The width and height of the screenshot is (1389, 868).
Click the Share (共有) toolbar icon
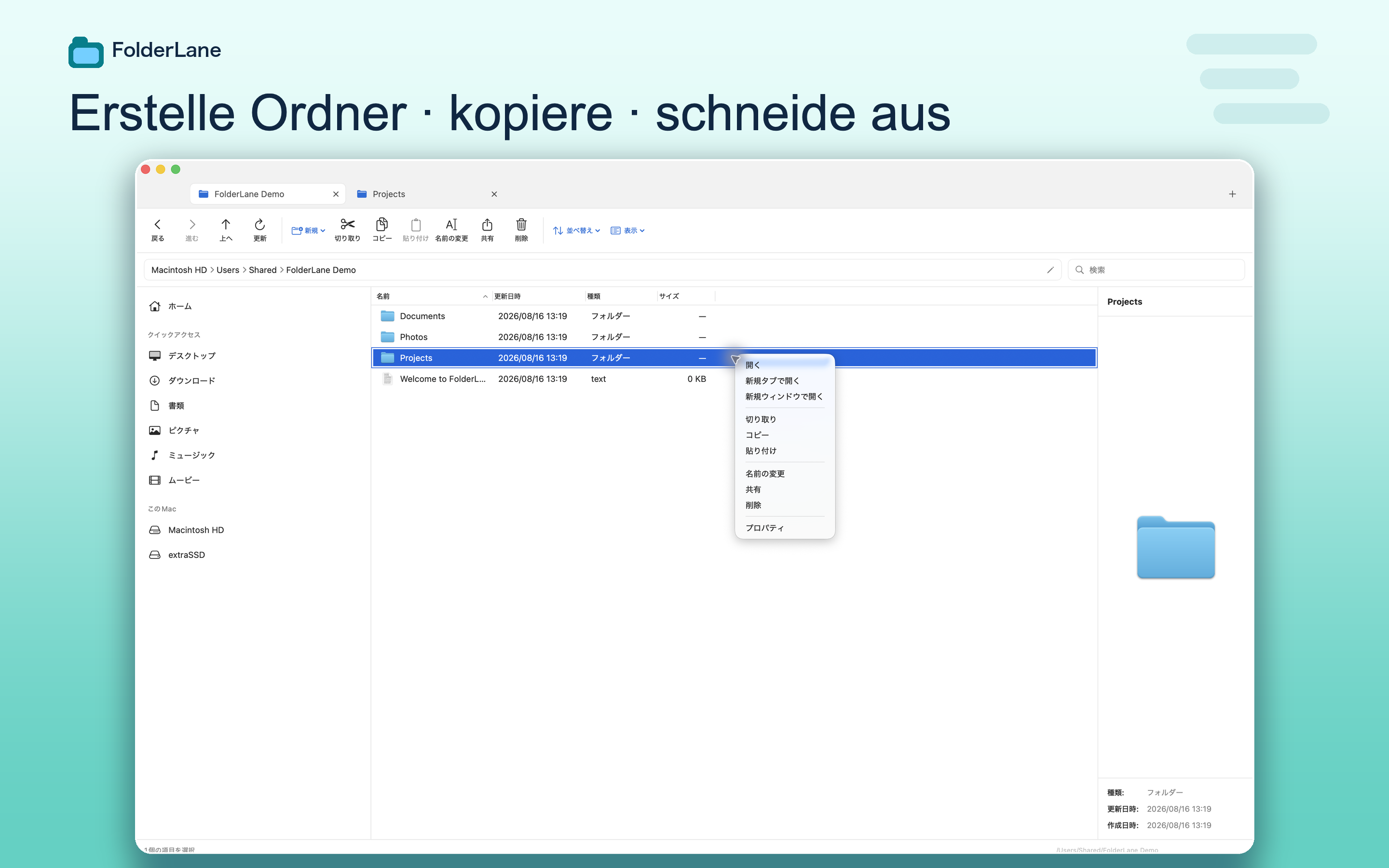coord(487,224)
